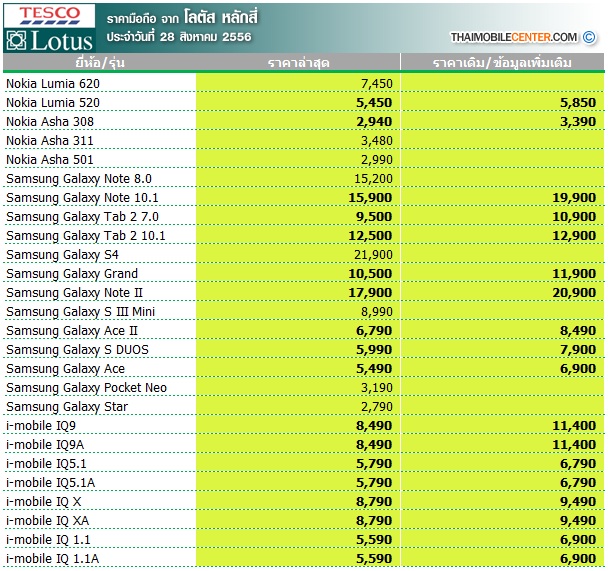Click Samsung Galaxy S4 price 21,900
Image resolution: width=608 pixels, height=571 pixels.
tap(373, 255)
